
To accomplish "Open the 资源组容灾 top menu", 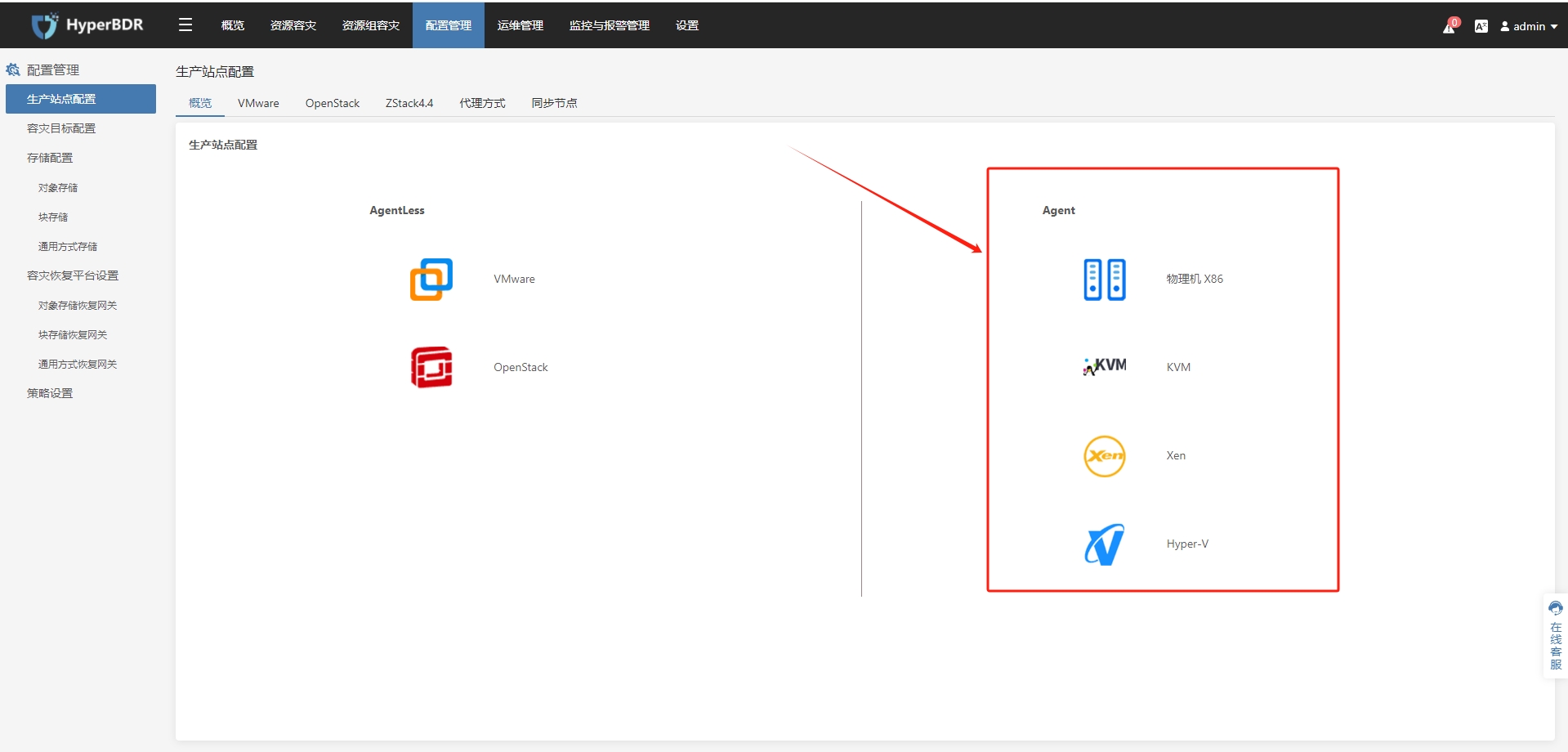I will point(371,25).
